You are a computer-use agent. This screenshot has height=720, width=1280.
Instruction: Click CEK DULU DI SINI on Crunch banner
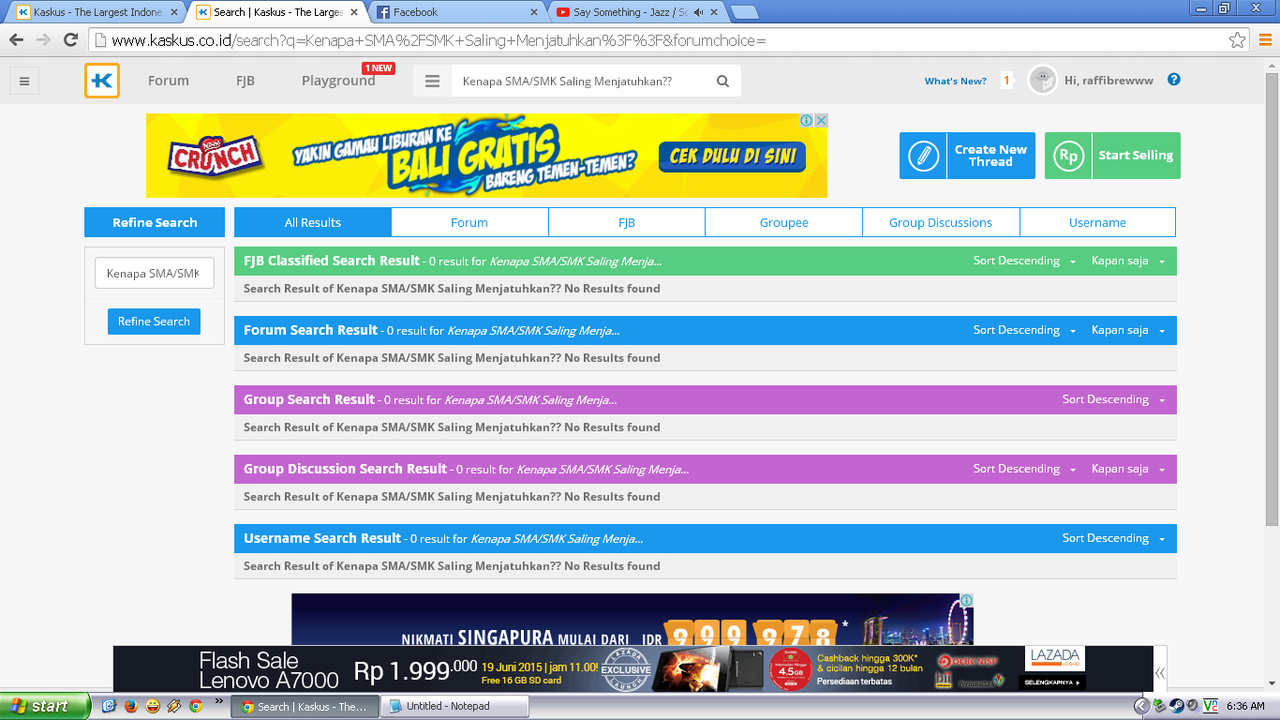[733, 156]
